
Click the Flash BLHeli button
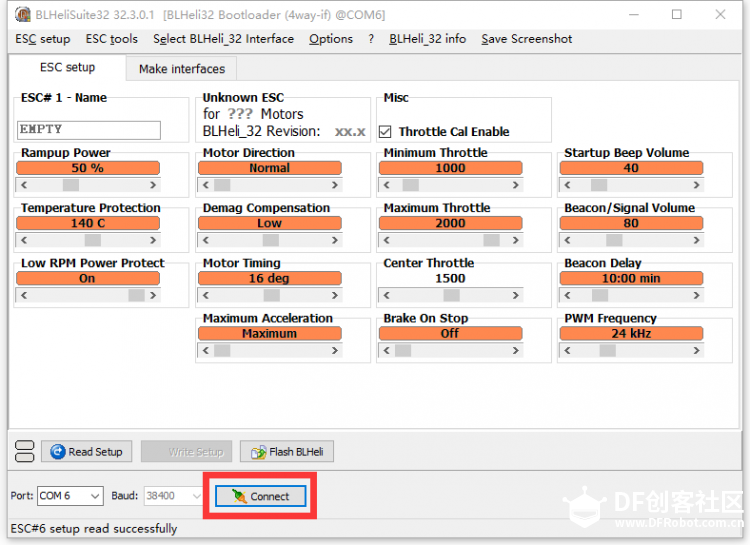point(287,451)
